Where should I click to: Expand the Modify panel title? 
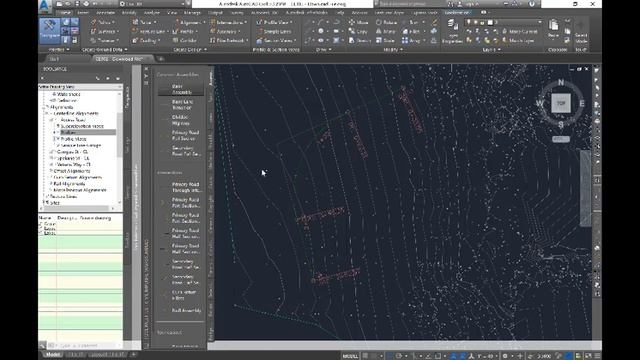[393, 49]
